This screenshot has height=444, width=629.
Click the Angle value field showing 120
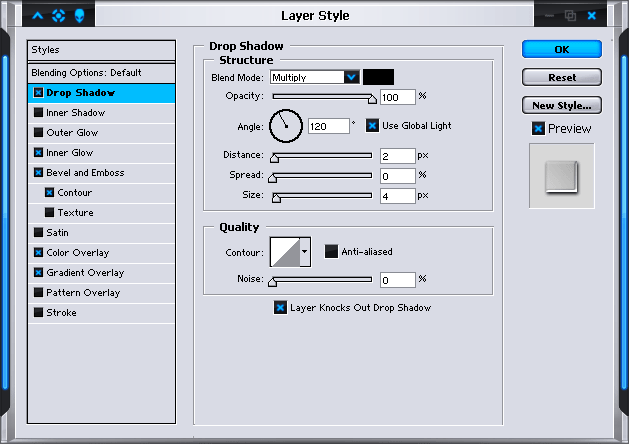pyautogui.click(x=329, y=126)
